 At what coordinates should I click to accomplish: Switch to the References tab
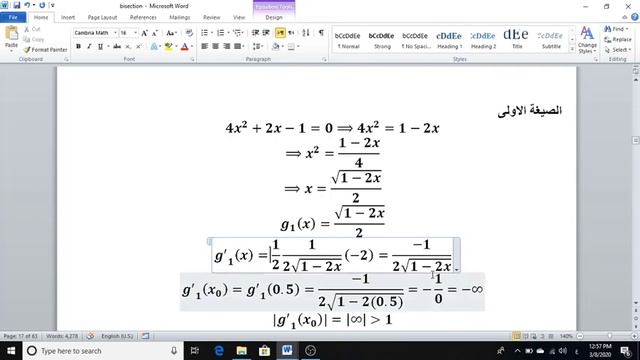click(143, 17)
